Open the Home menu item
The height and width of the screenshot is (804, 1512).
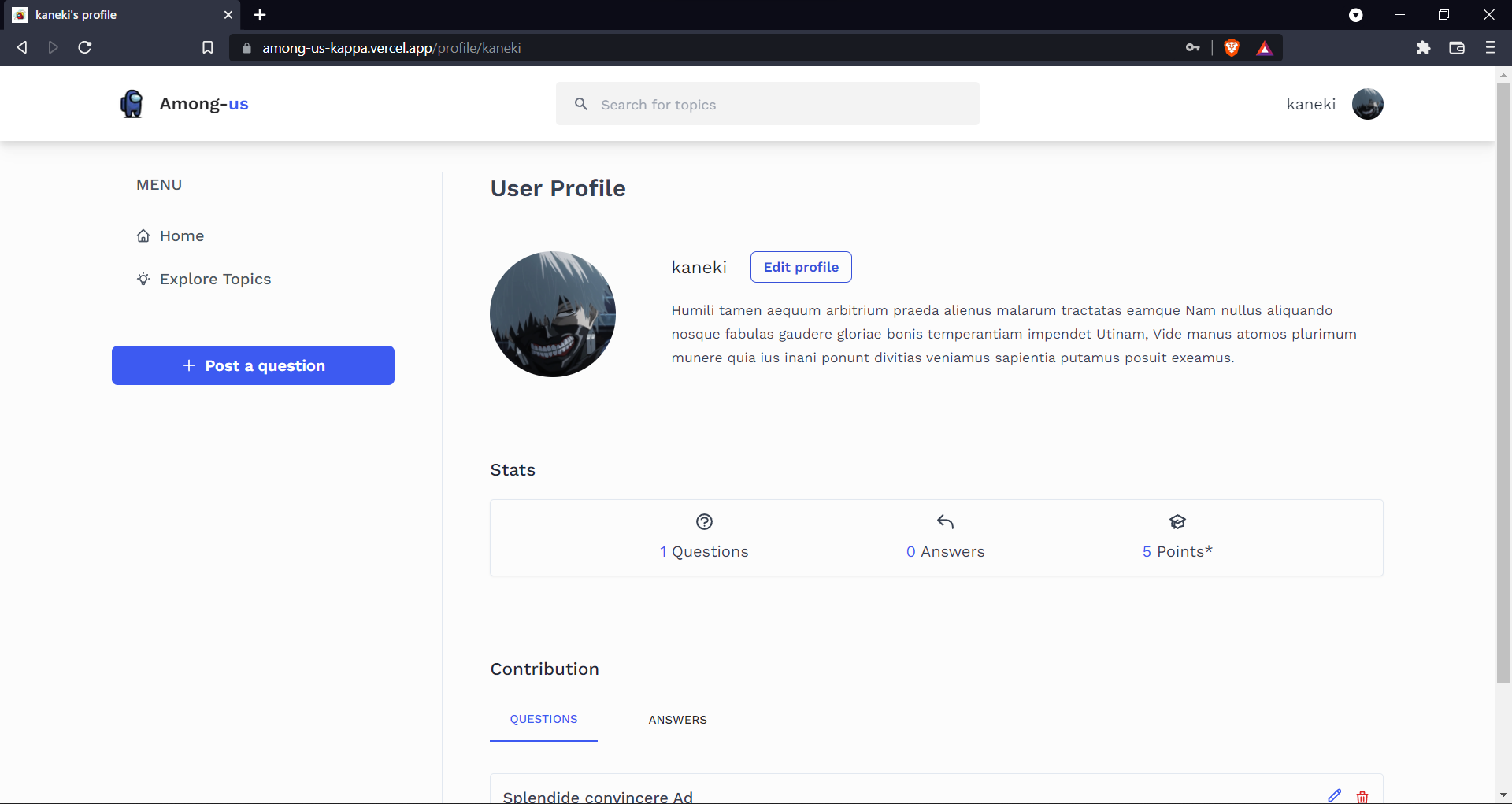click(x=170, y=235)
